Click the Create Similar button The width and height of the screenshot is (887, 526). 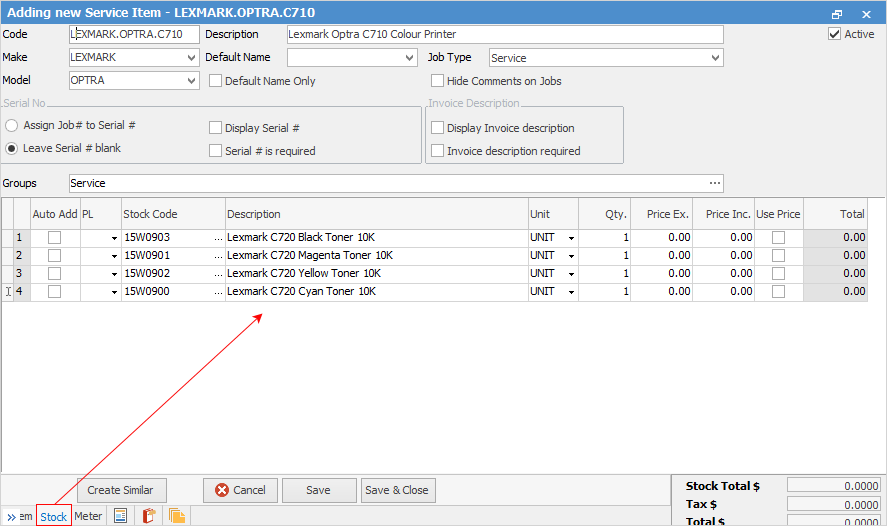tap(120, 490)
